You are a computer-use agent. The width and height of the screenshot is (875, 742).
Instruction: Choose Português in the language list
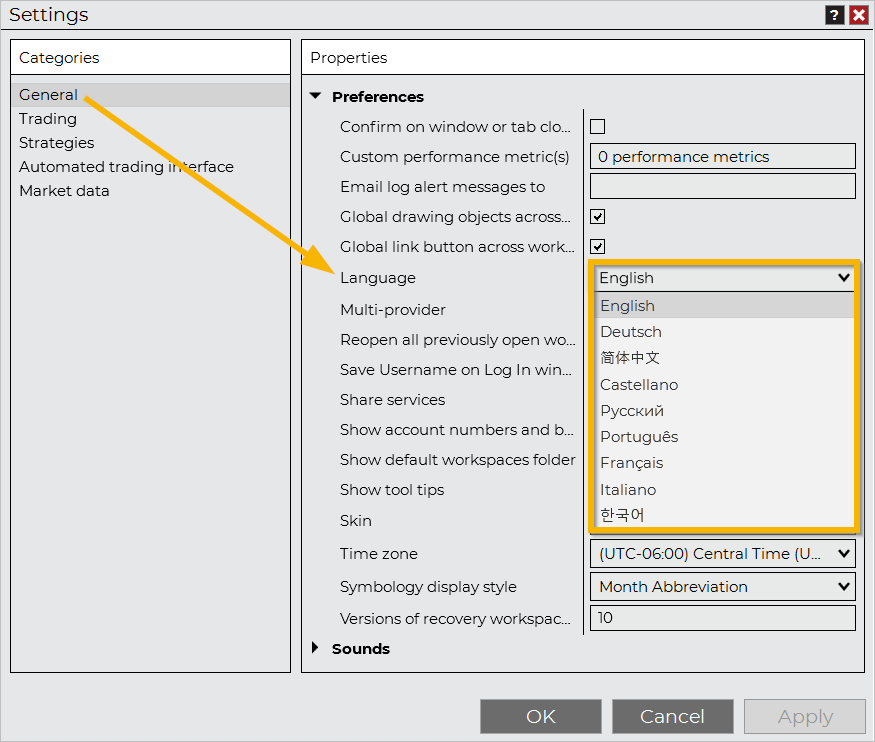[725, 437]
